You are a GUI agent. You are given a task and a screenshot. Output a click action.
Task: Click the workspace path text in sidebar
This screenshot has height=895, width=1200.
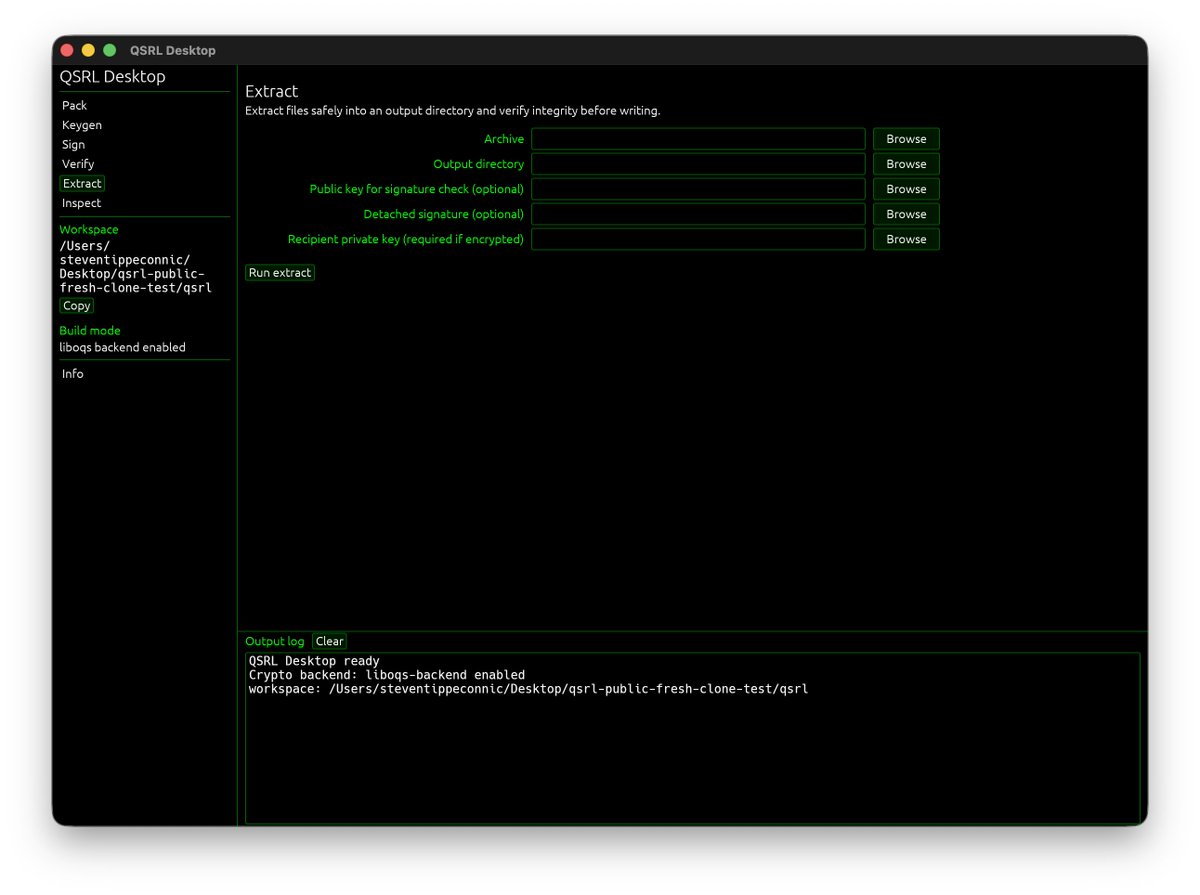135,267
